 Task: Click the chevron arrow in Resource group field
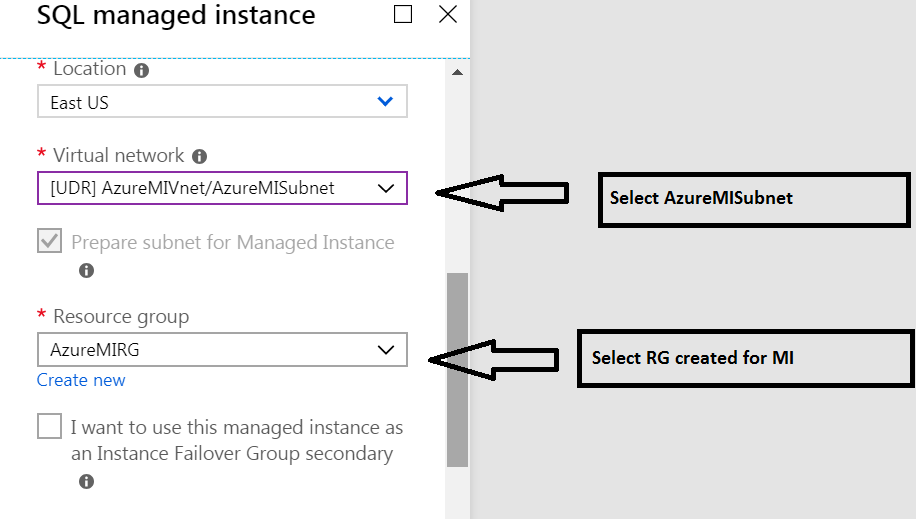[386, 350]
